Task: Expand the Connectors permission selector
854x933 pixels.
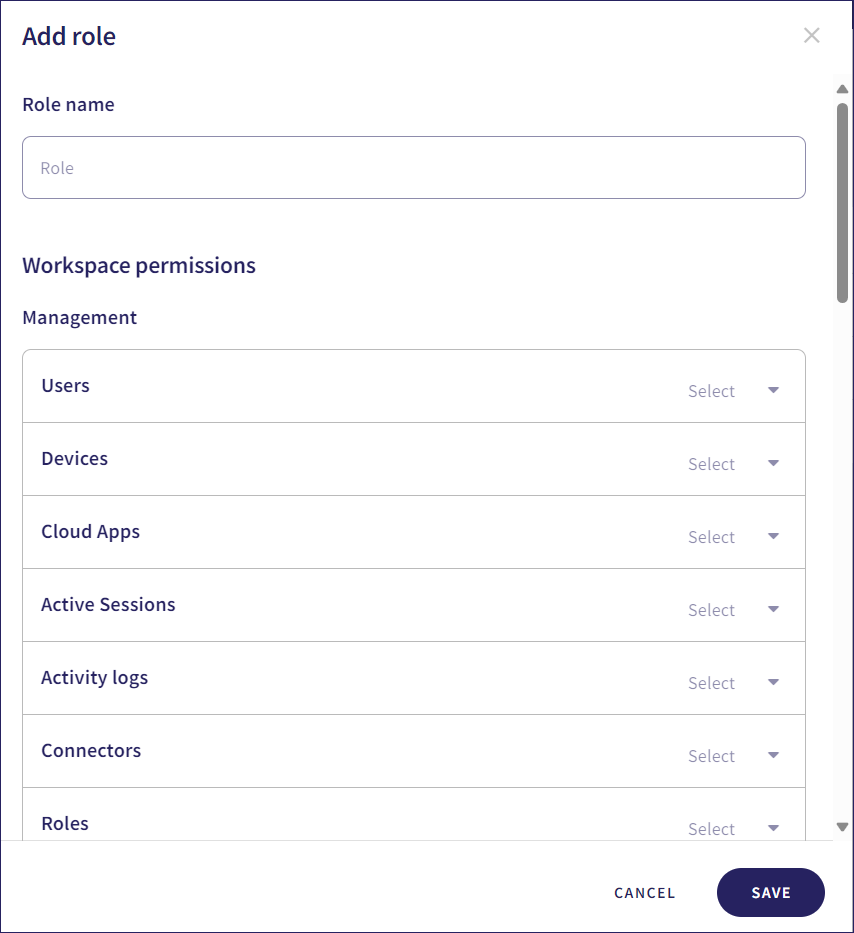Action: pyautogui.click(x=735, y=756)
